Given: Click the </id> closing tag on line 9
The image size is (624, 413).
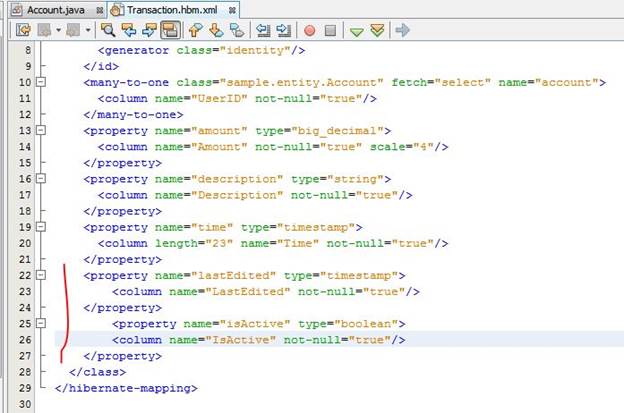Looking at the screenshot, I should pos(101,66).
